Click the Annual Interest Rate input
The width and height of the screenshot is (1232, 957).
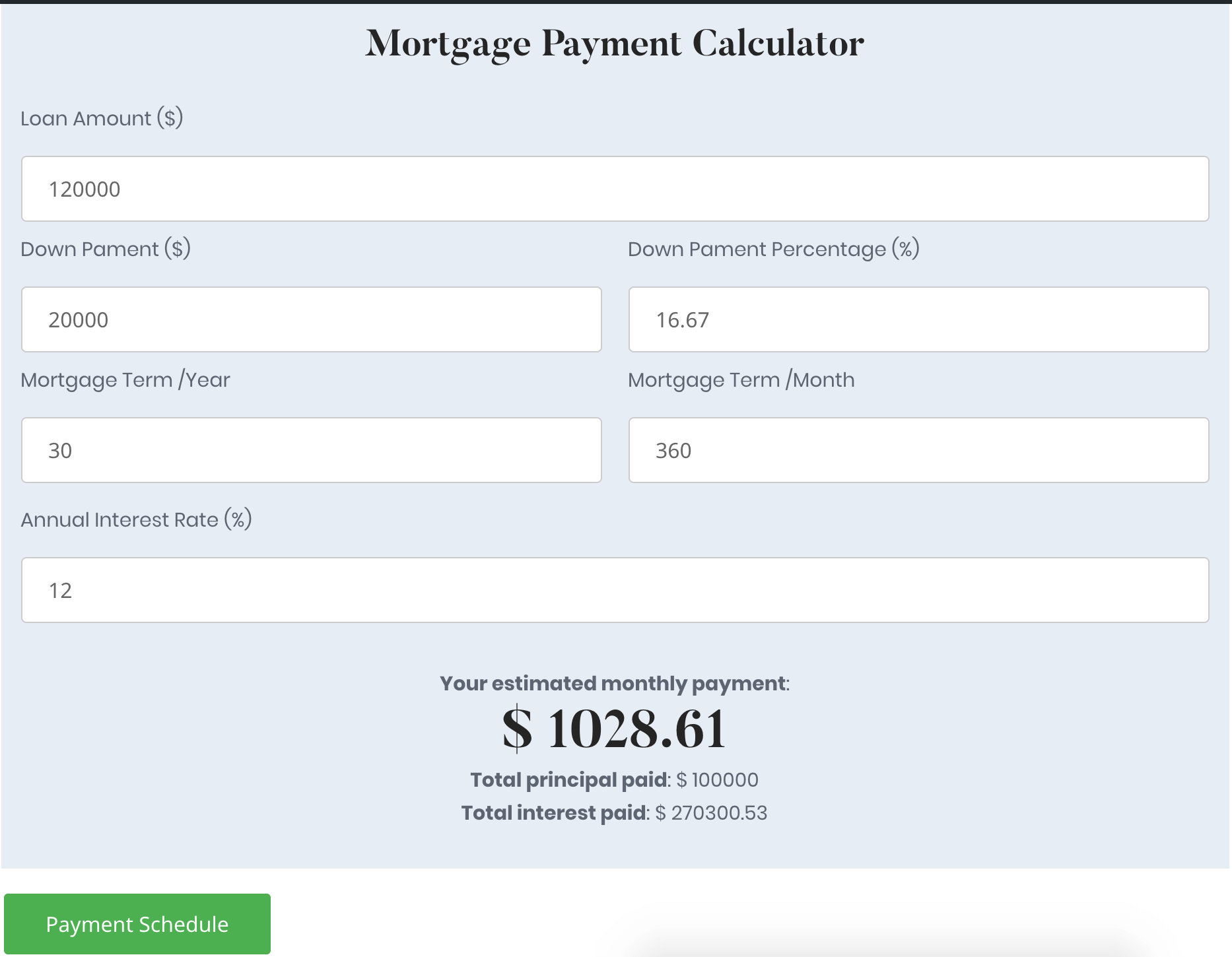tap(615, 590)
